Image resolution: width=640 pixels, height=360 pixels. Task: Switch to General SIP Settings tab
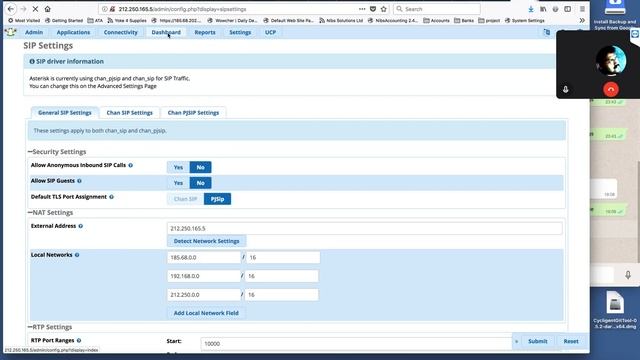(x=65, y=113)
